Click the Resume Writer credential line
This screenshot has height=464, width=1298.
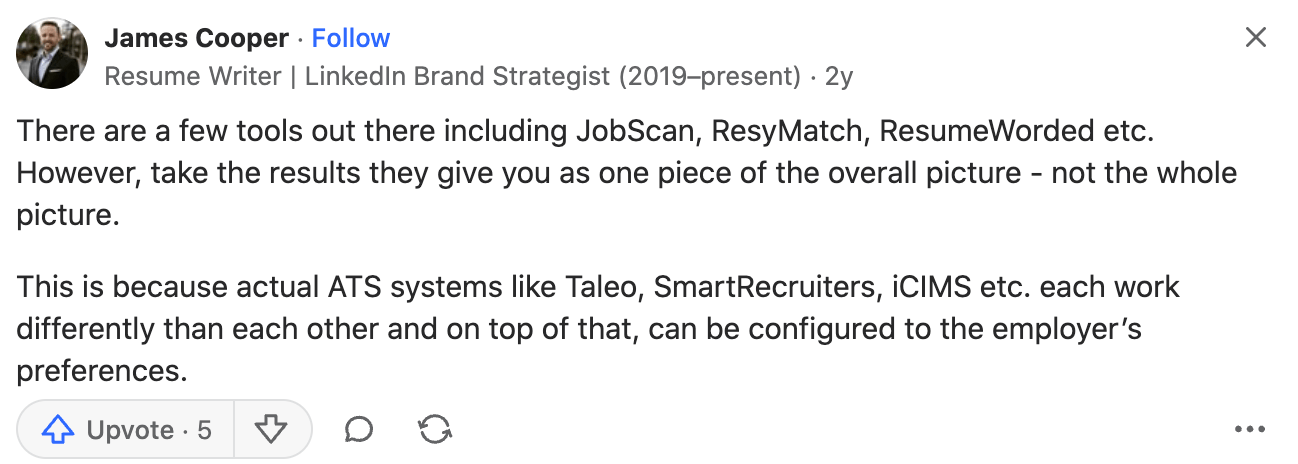(452, 76)
